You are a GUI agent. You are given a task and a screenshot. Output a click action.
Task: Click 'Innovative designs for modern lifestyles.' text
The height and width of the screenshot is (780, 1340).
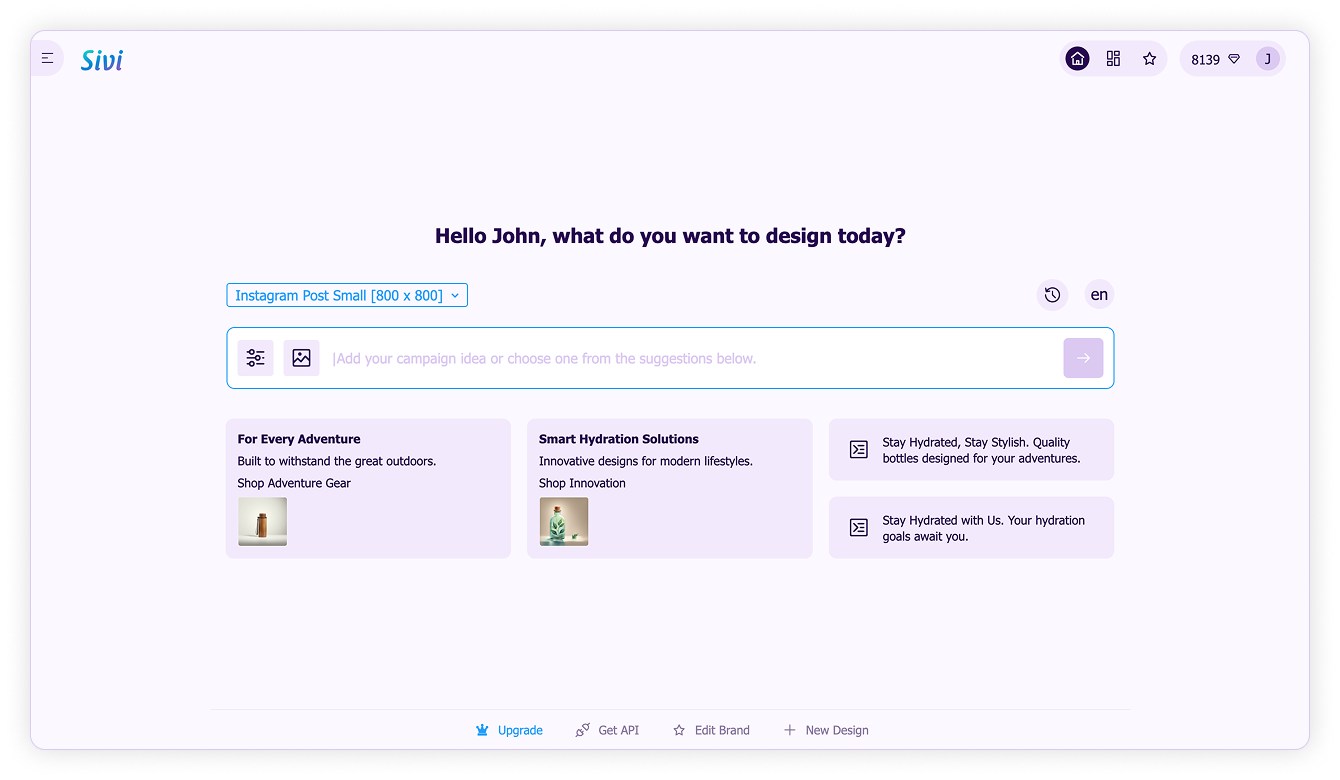[x=646, y=461]
